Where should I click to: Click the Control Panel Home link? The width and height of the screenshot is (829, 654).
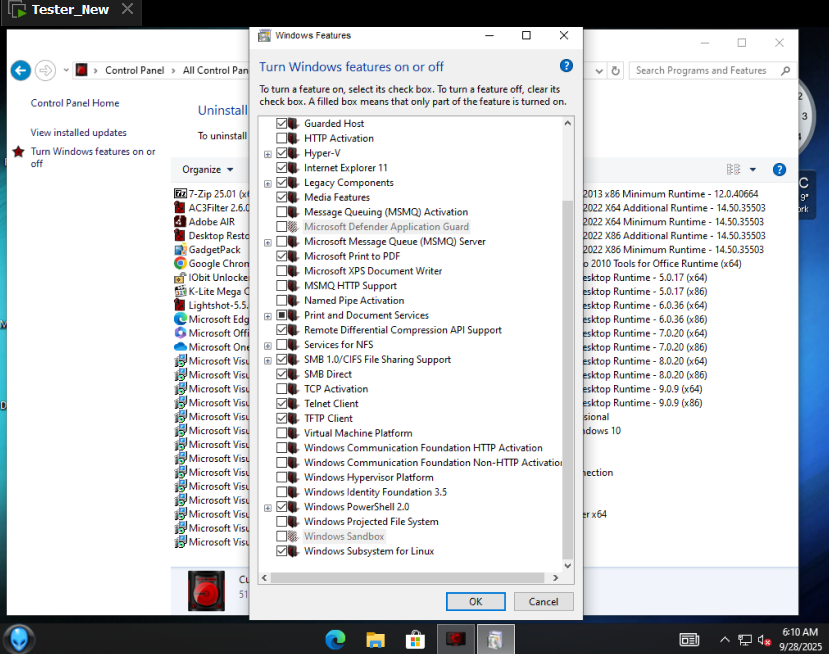pyautogui.click(x=75, y=103)
